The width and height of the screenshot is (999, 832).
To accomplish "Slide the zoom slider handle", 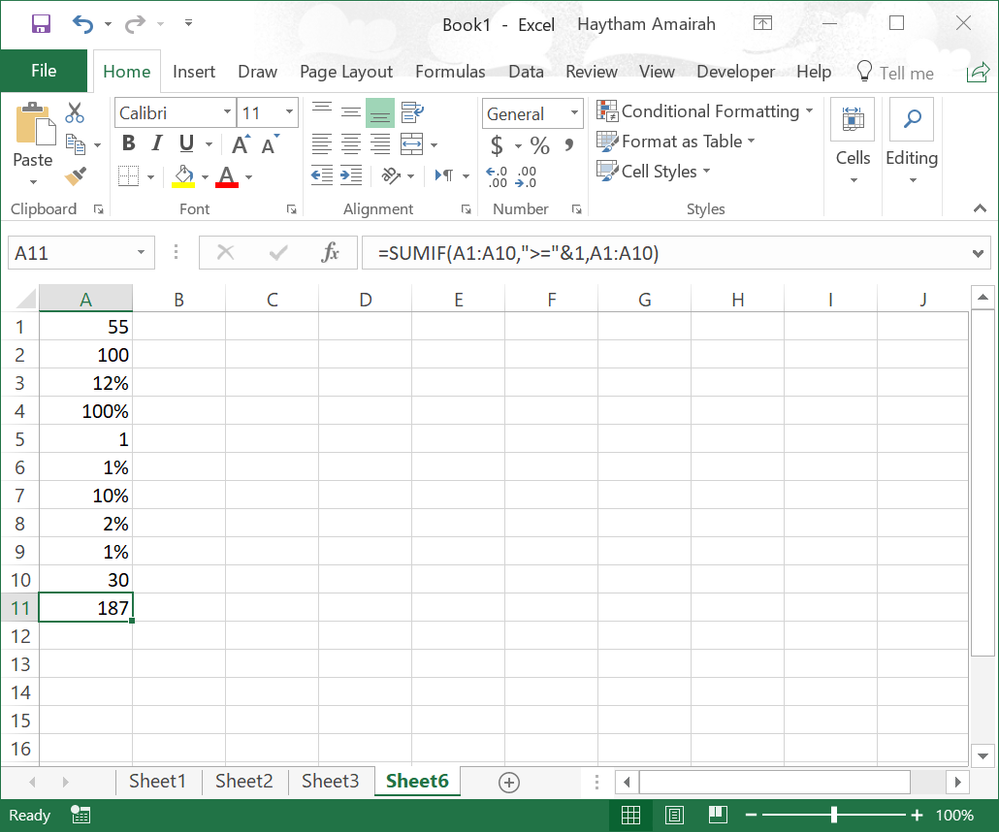I will [x=833, y=815].
